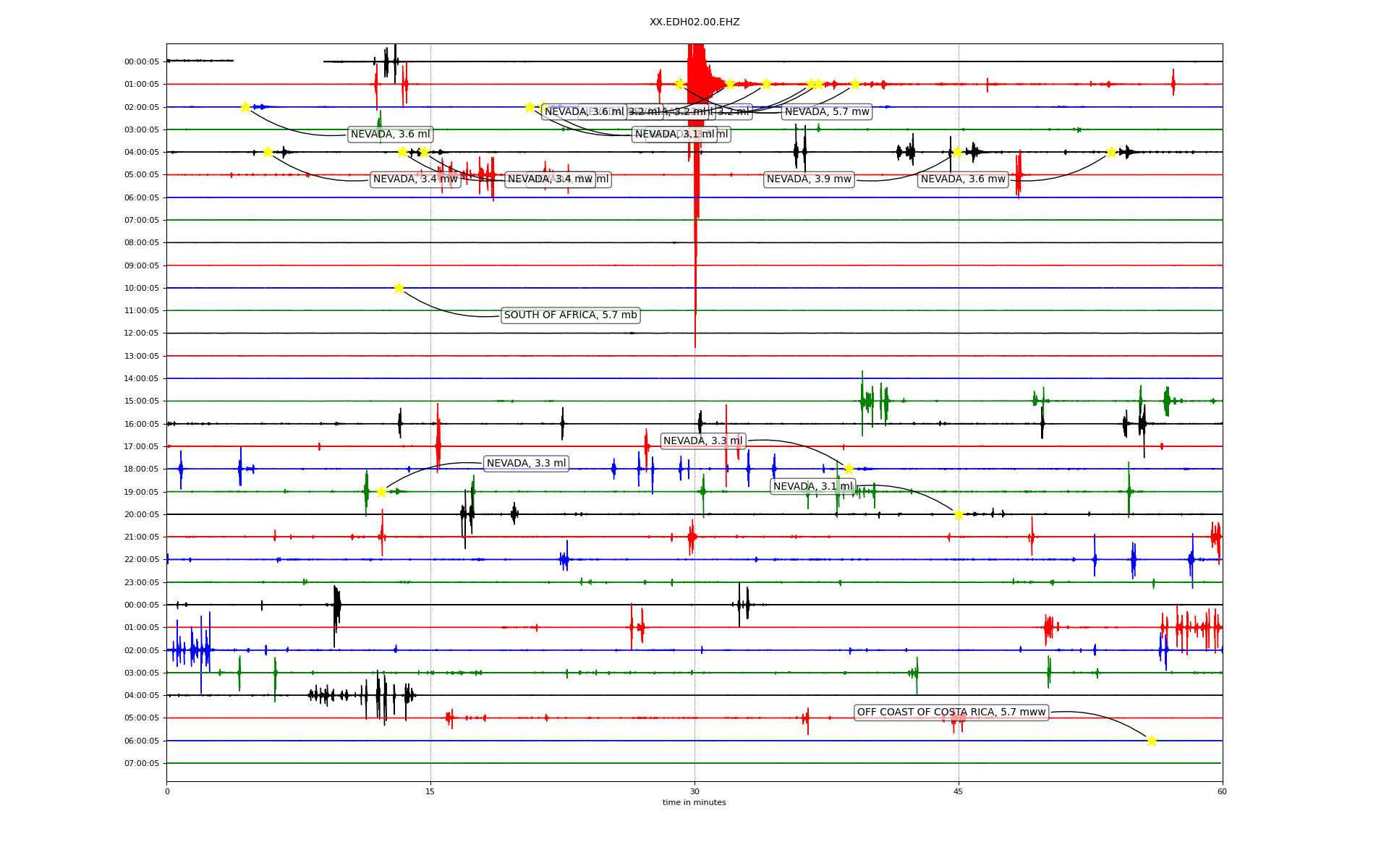Click the 23:00:05 row time label
The height and width of the screenshot is (868, 1389).
coord(141,582)
